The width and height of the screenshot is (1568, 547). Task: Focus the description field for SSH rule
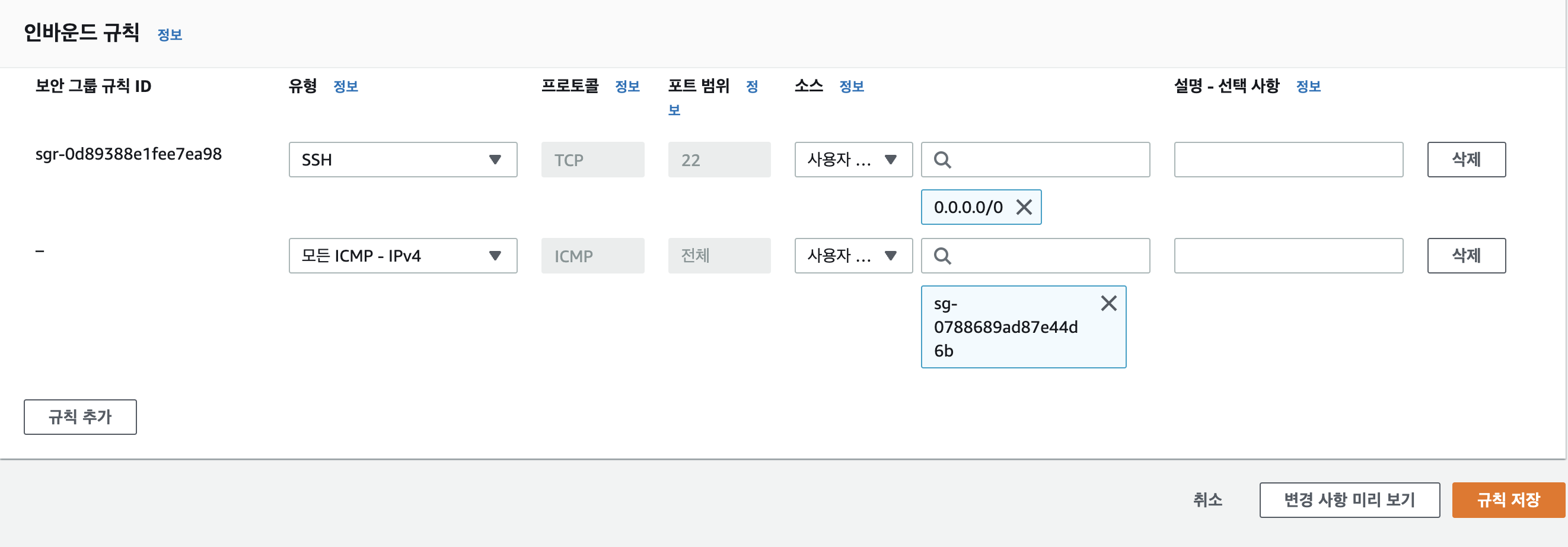pos(1289,160)
